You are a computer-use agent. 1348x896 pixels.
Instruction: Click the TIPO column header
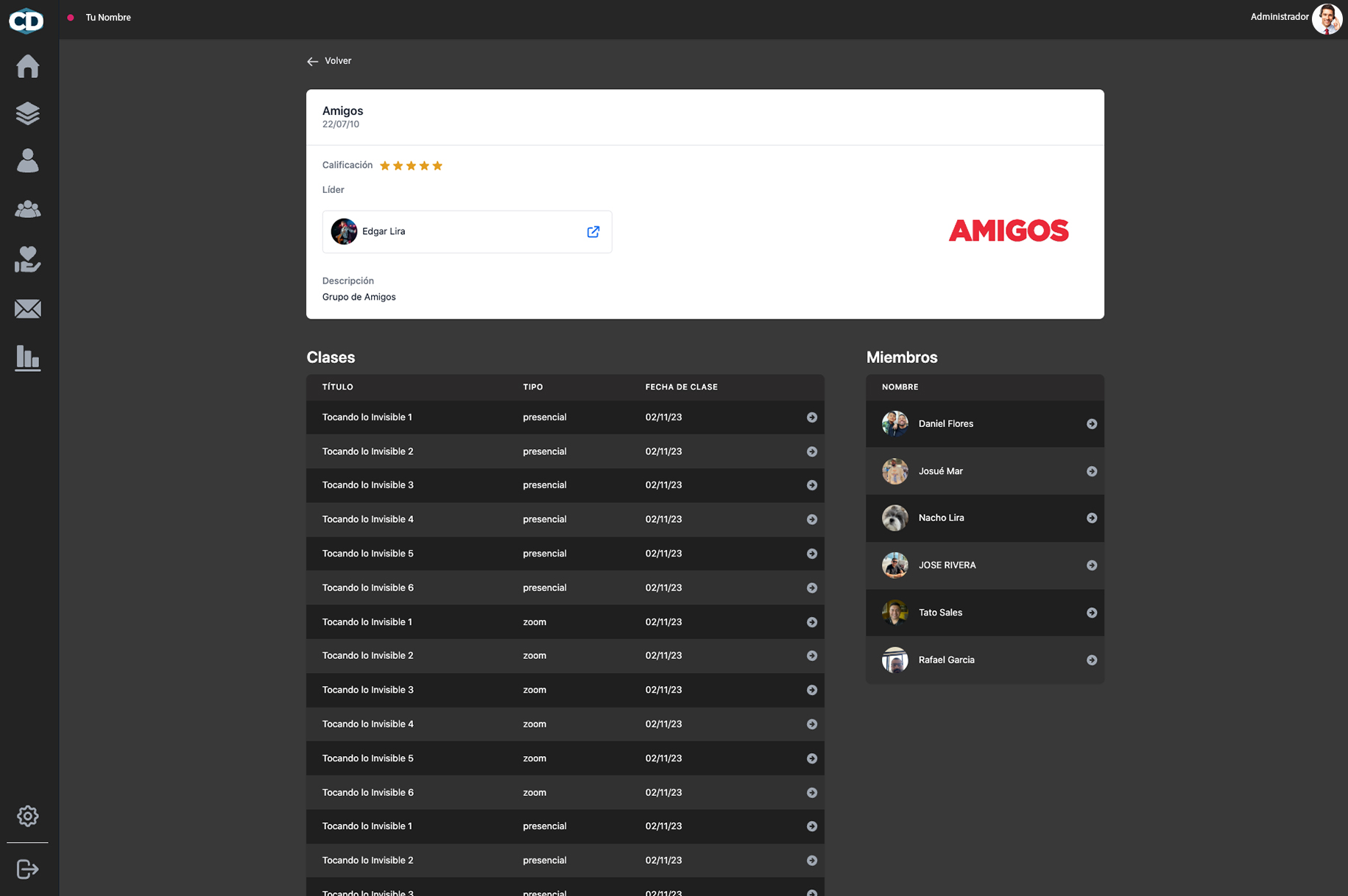(x=533, y=387)
